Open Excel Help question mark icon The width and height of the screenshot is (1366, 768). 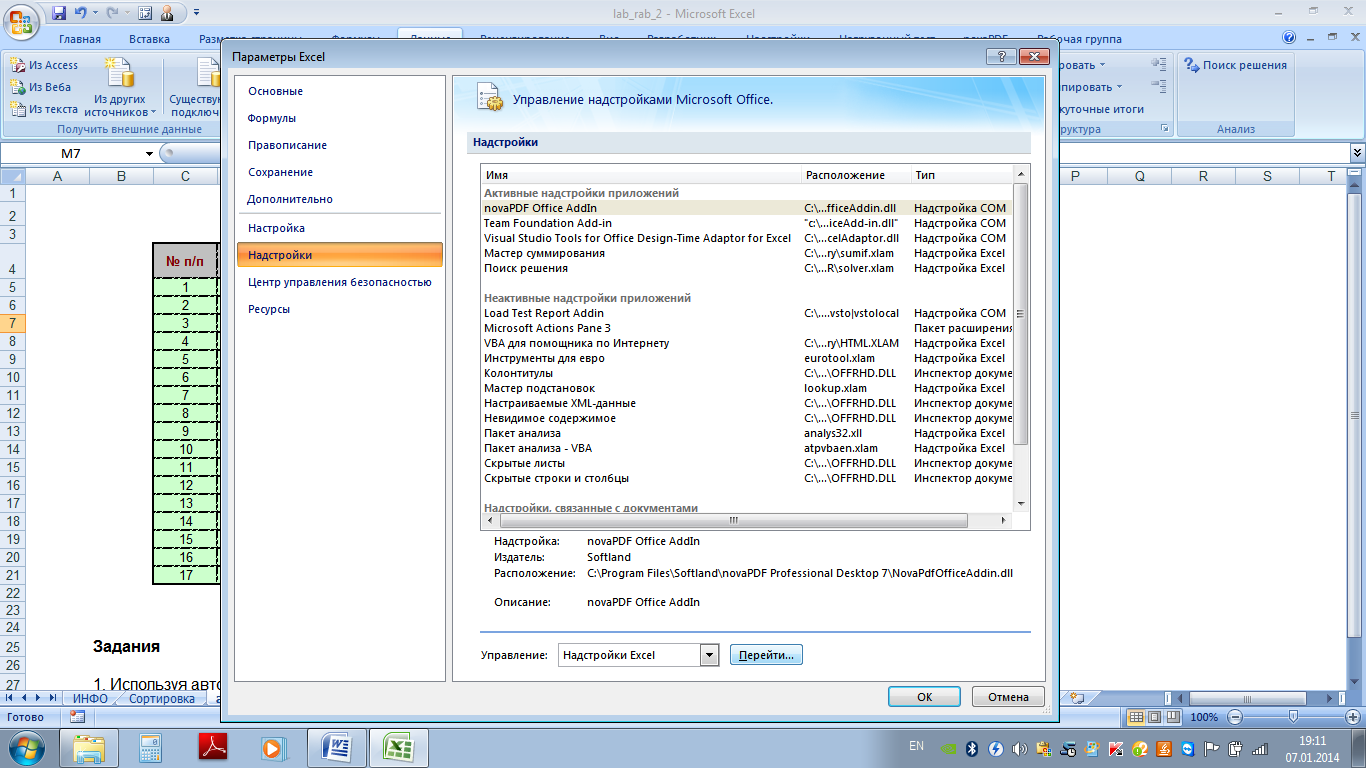point(1290,38)
